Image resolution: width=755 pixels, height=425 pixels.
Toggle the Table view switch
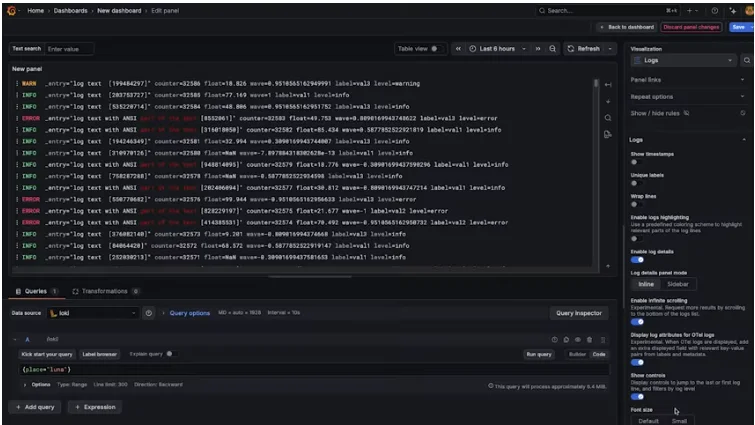435,48
